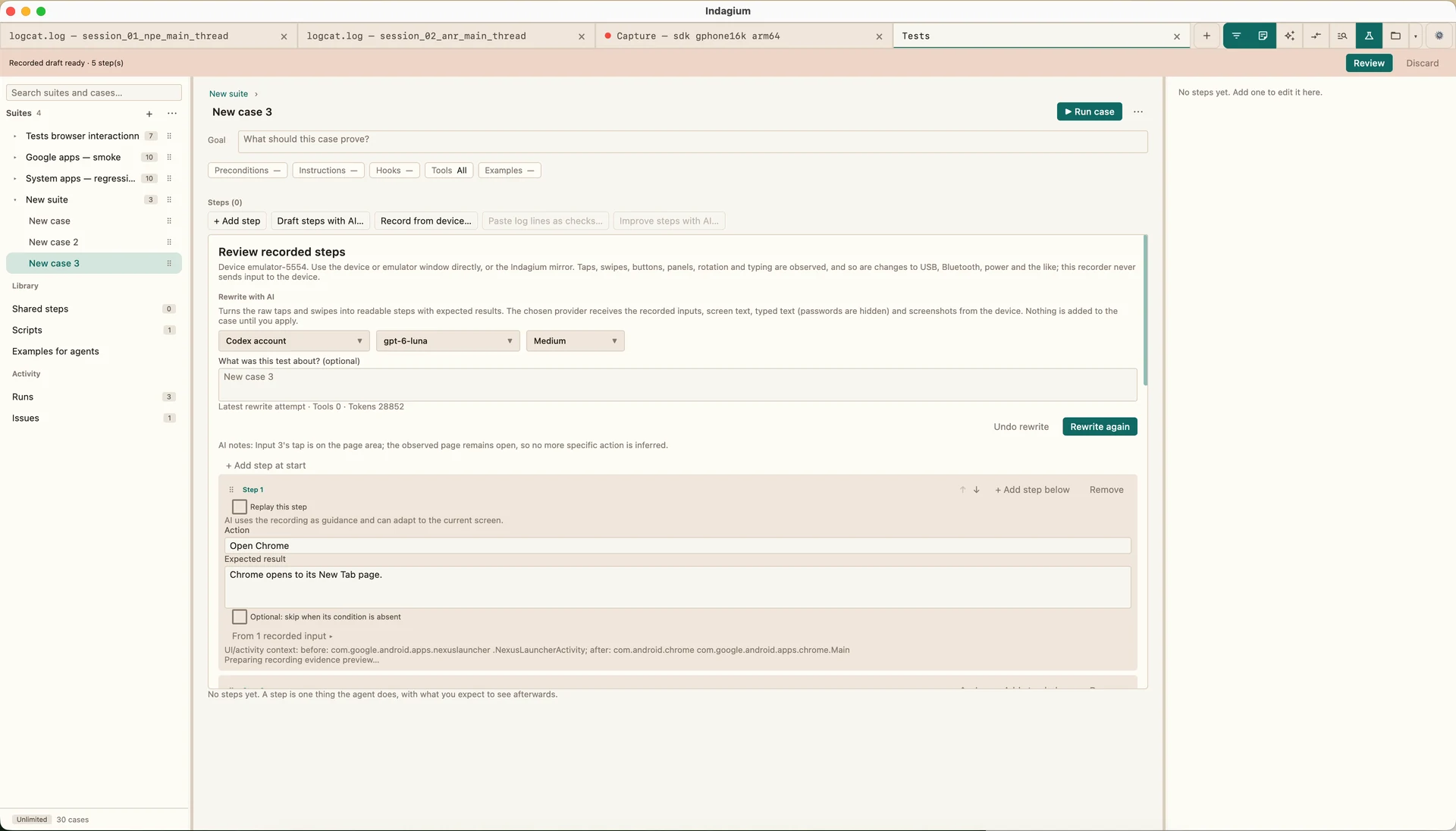Click Undo rewrite

(1021, 427)
